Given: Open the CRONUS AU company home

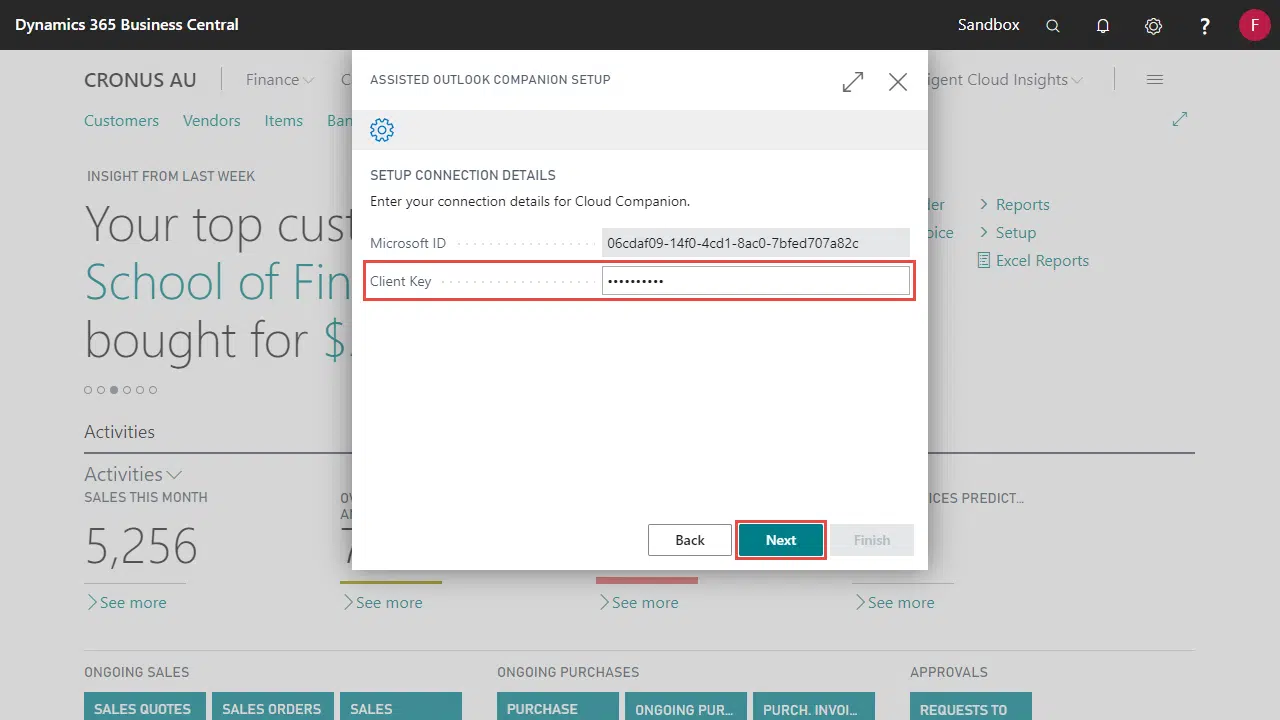Looking at the screenshot, I should pyautogui.click(x=140, y=80).
